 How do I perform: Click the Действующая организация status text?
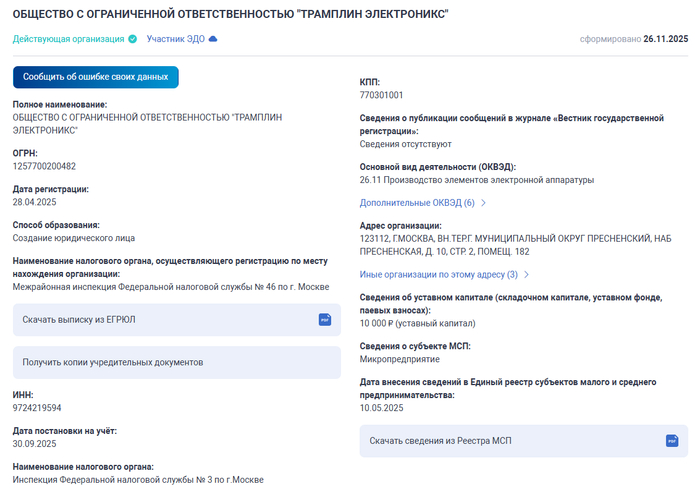(x=68, y=39)
